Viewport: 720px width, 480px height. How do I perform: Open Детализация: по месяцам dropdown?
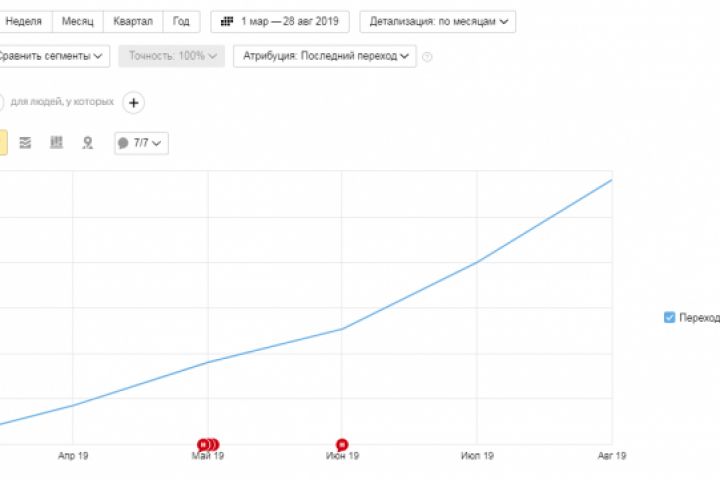(x=438, y=22)
